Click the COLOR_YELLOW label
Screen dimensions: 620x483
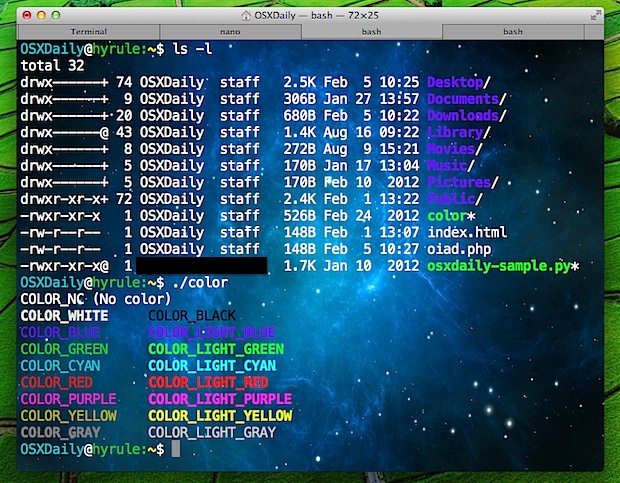pyautogui.click(x=68, y=416)
